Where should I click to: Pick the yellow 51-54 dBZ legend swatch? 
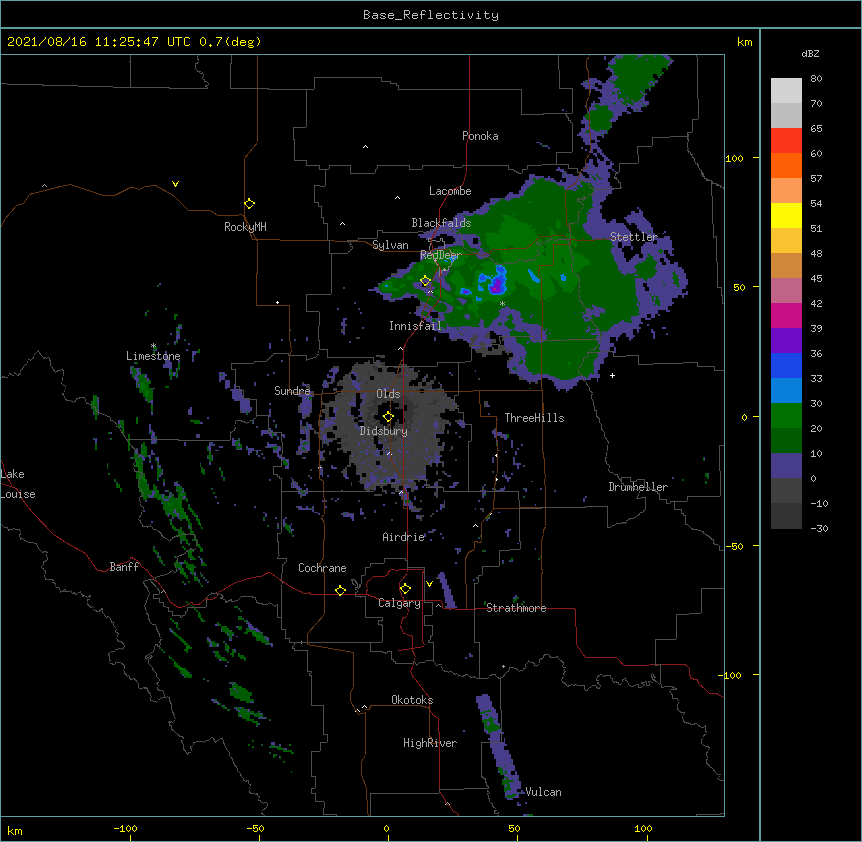click(786, 215)
